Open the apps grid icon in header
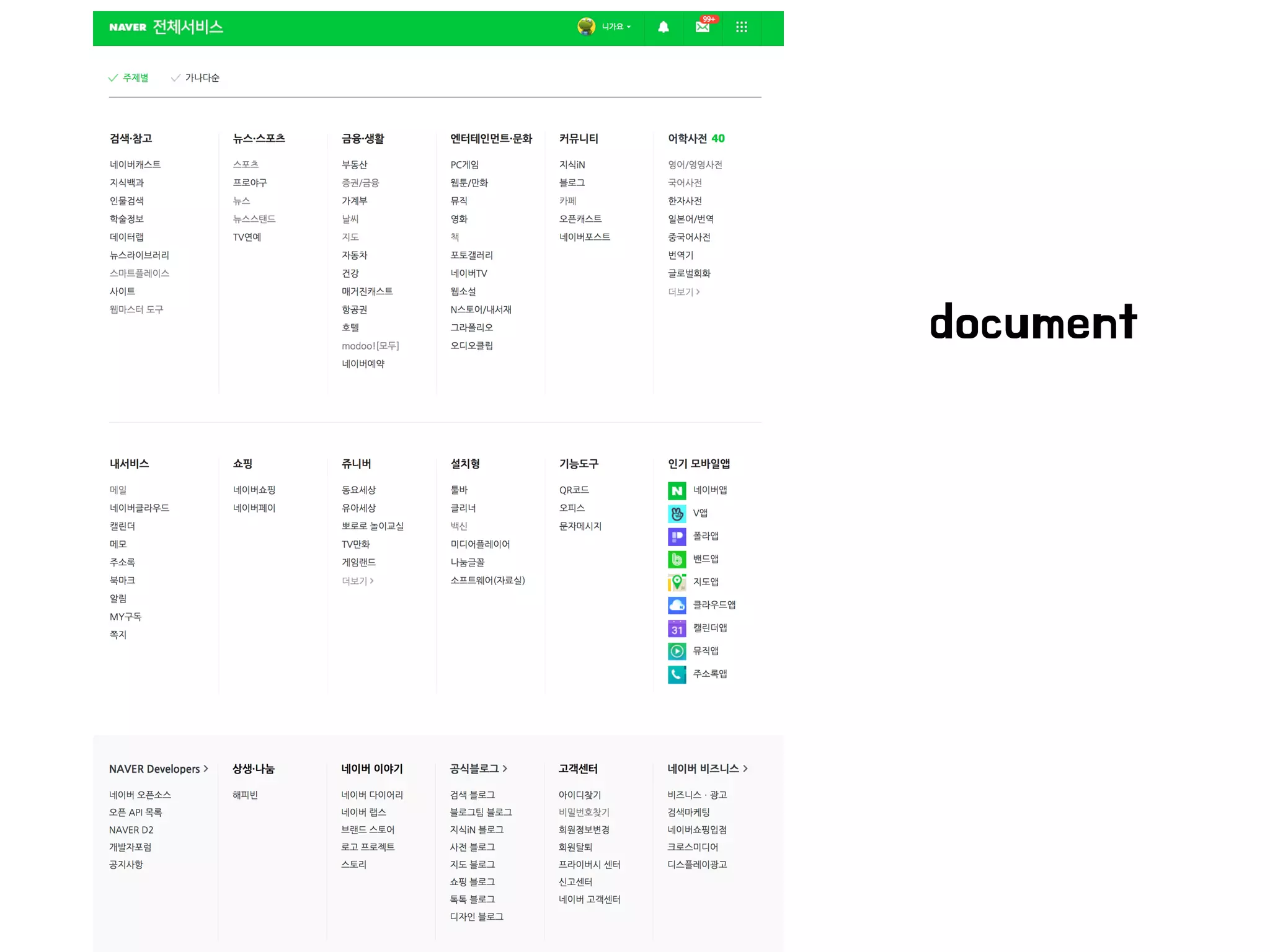 pos(741,27)
